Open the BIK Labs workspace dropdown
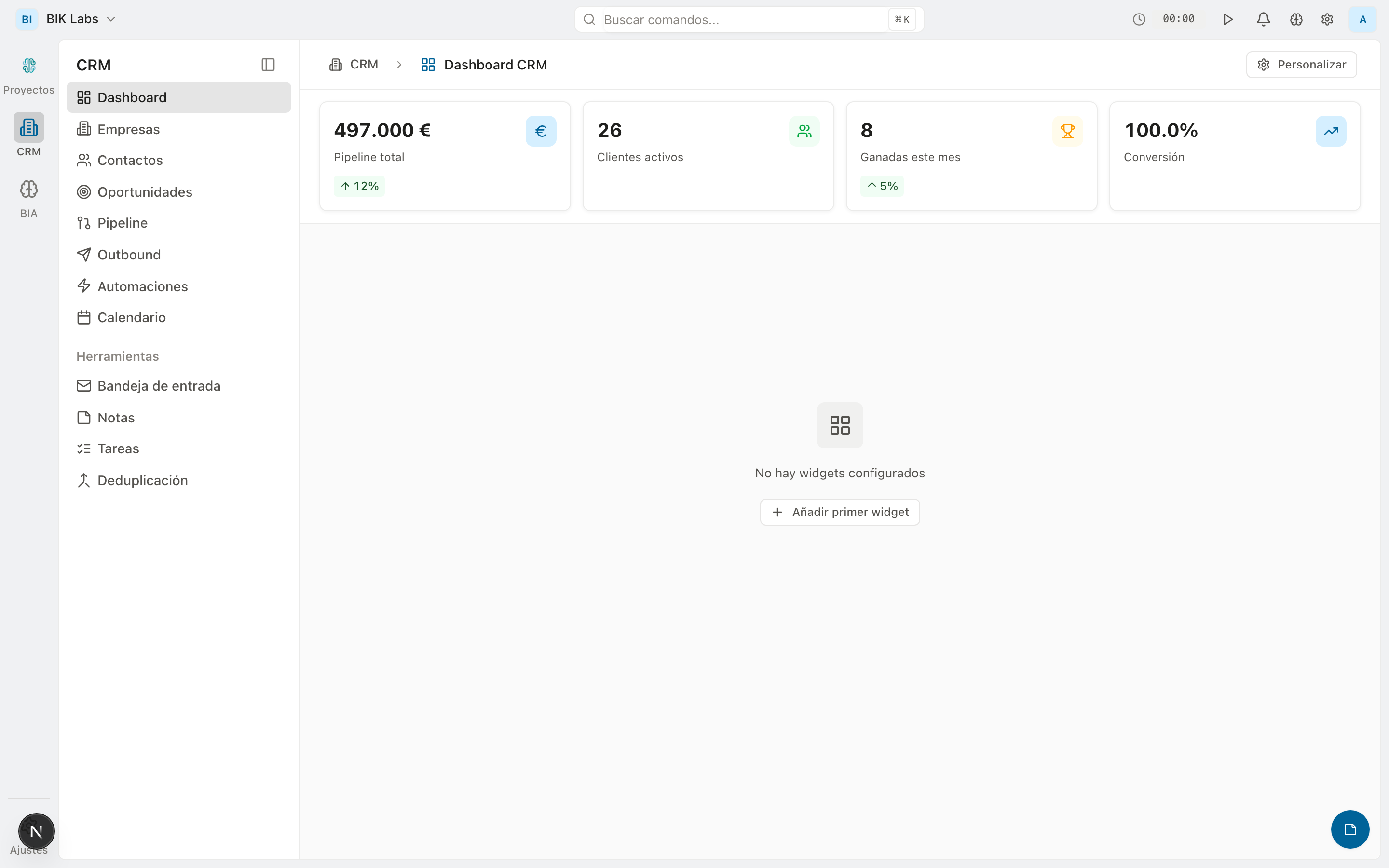Screen dimensions: 1389x868 pos(80,18)
